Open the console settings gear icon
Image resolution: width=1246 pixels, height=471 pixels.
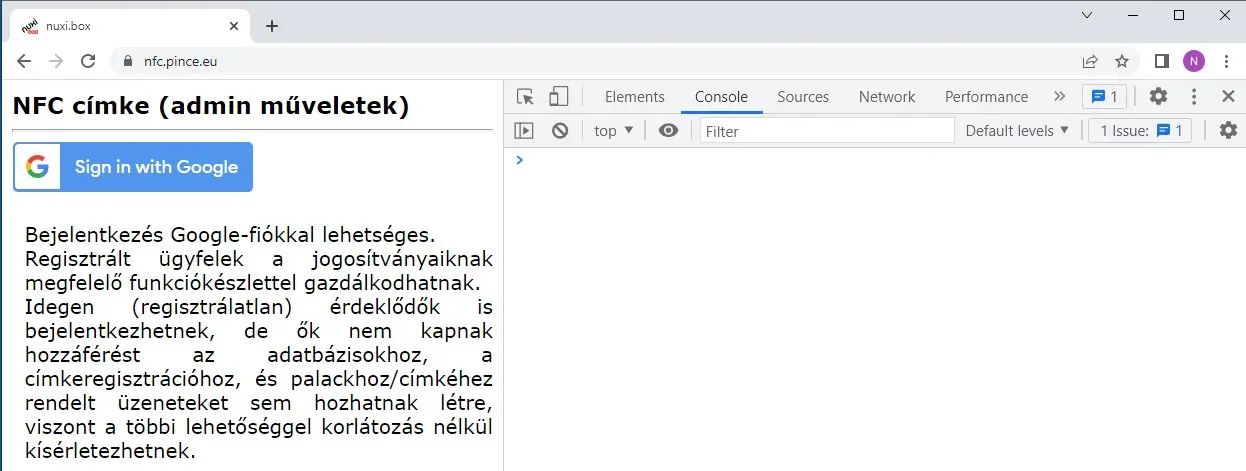pos(1228,130)
